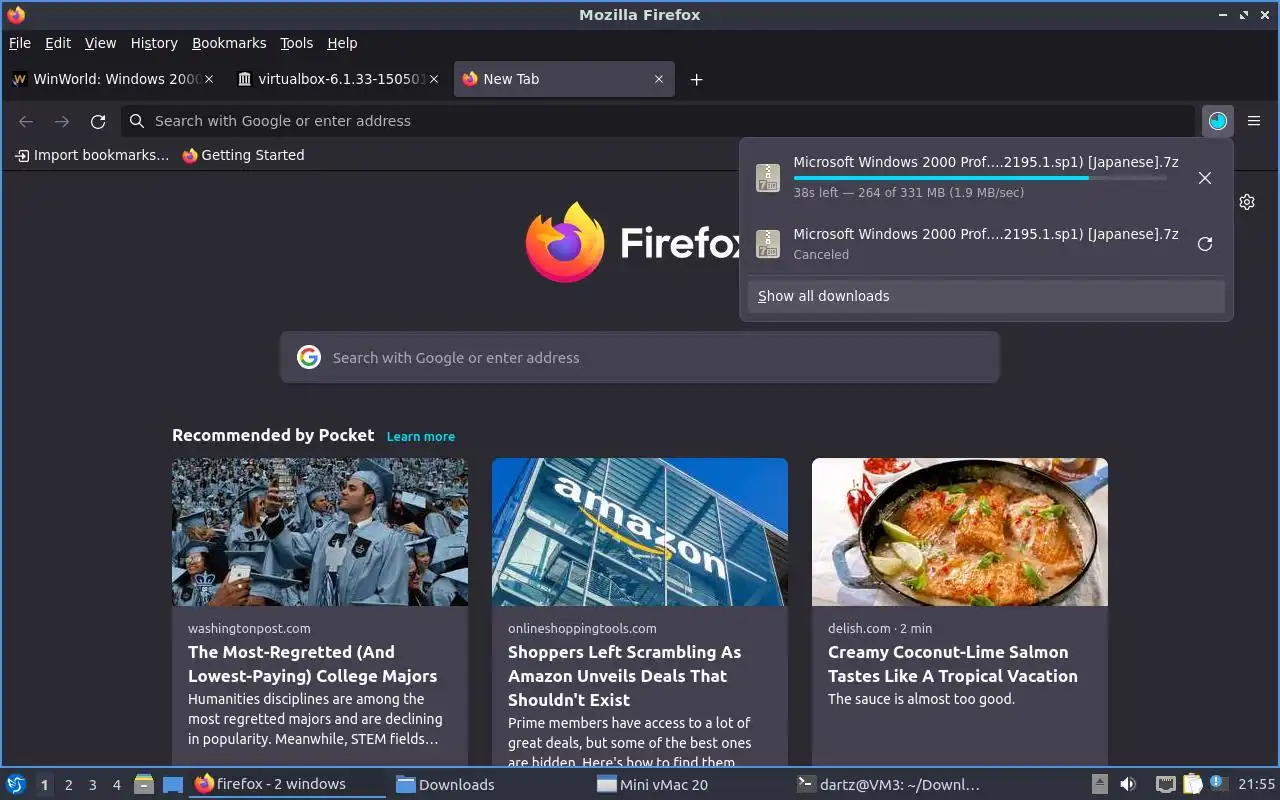
Task: Click the salmon dish thumbnail
Action: coord(960,532)
